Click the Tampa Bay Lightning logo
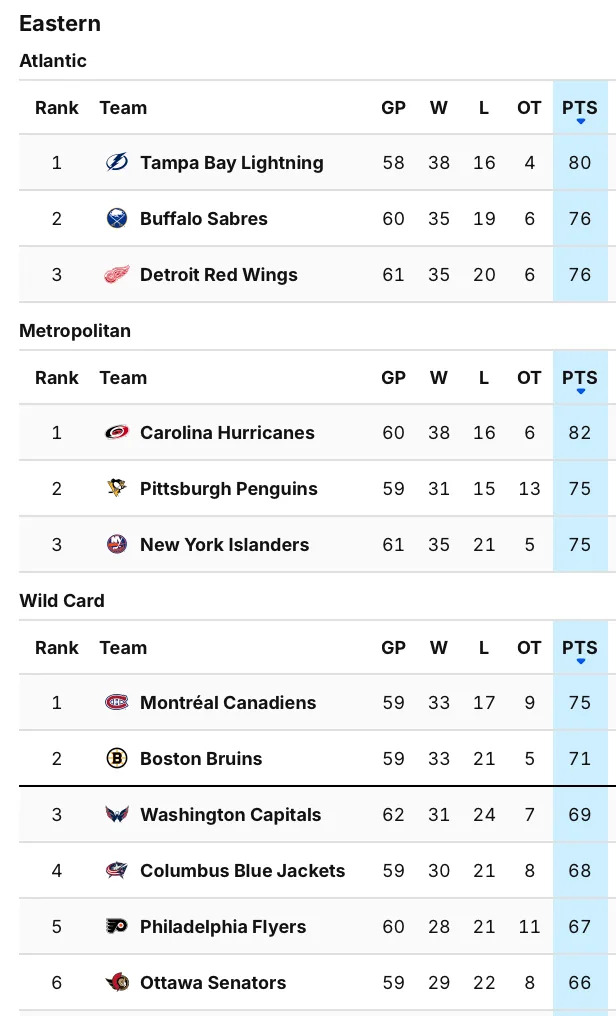Viewport: 616px width, 1016px height. click(117, 163)
